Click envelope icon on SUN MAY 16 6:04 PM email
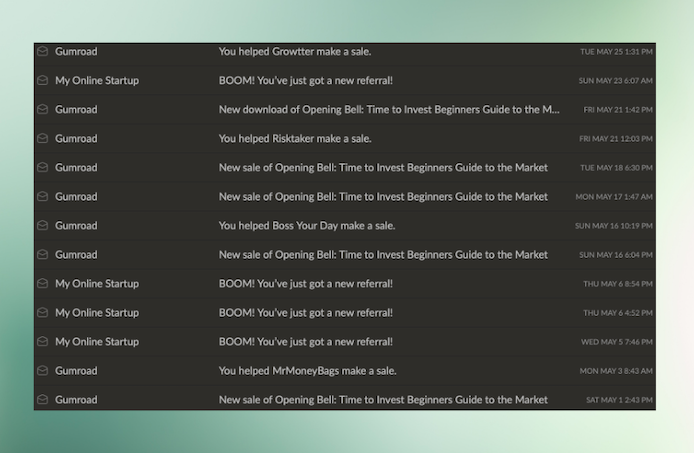The width and height of the screenshot is (694, 453). pos(42,254)
